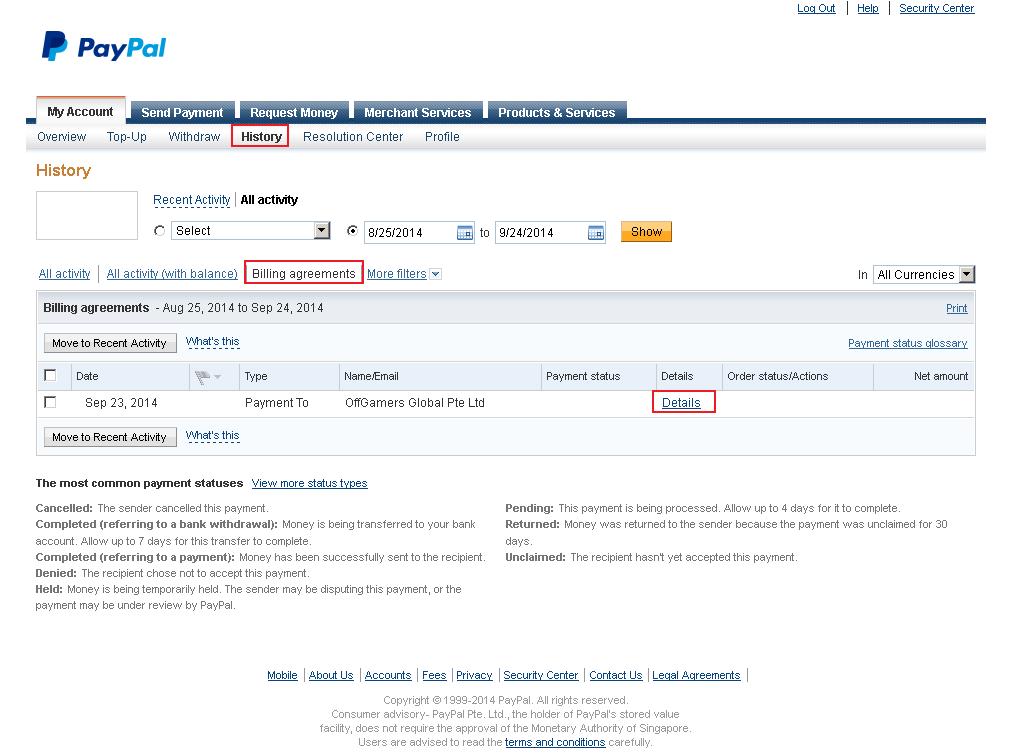This screenshot has height=755, width=1023.
Task: Select the preset period radio button
Action: 159,231
